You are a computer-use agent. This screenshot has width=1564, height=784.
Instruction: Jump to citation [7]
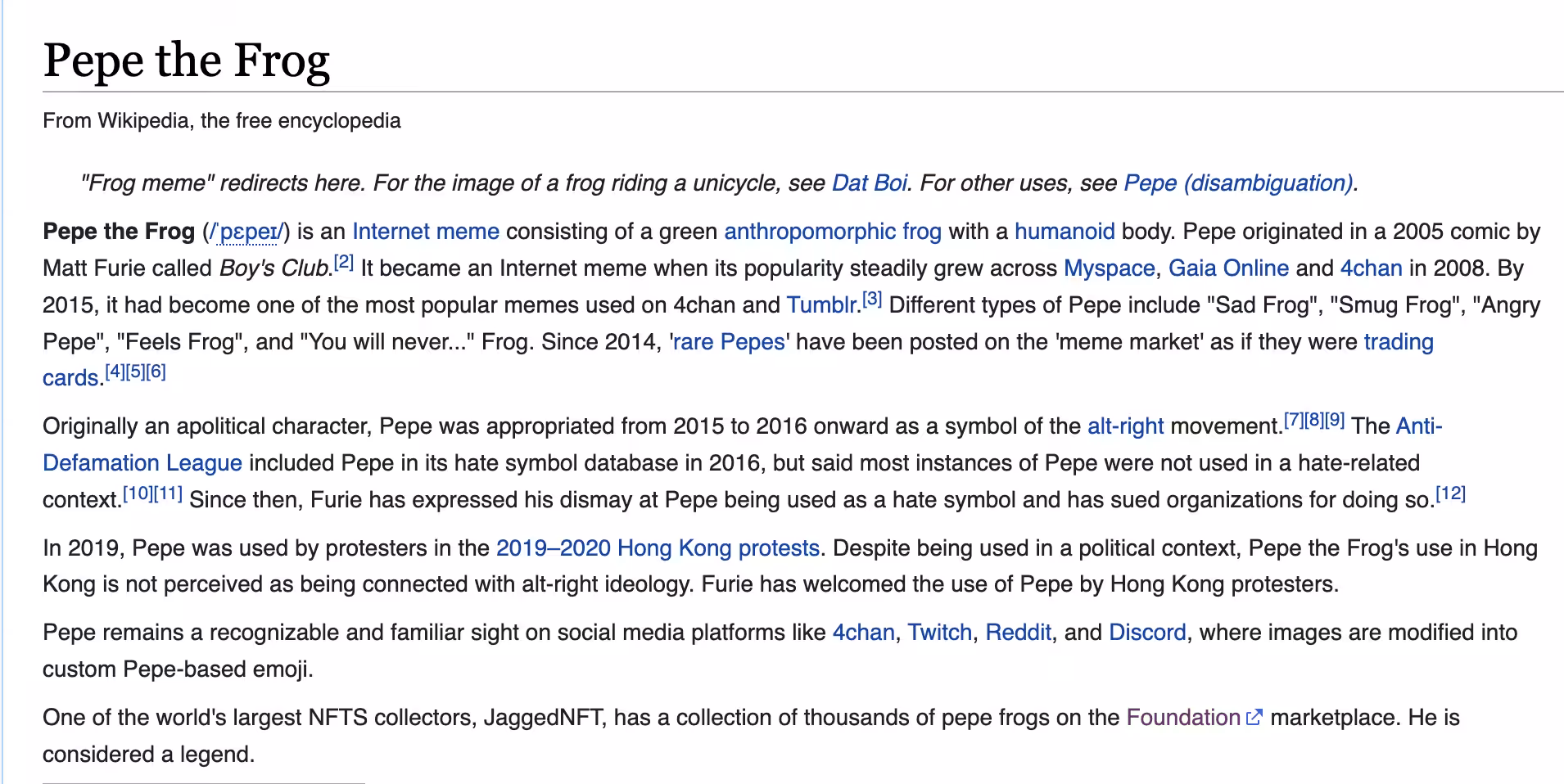click(x=1294, y=421)
